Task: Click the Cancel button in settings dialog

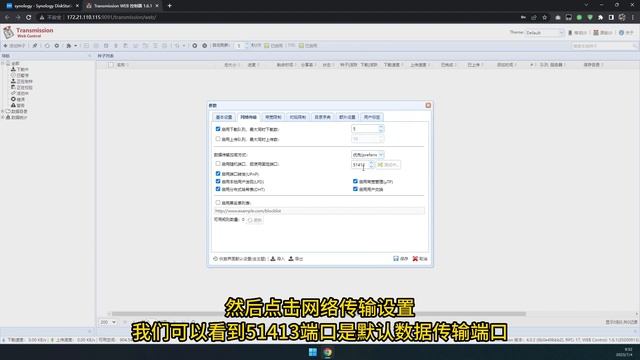Action: 420,259
